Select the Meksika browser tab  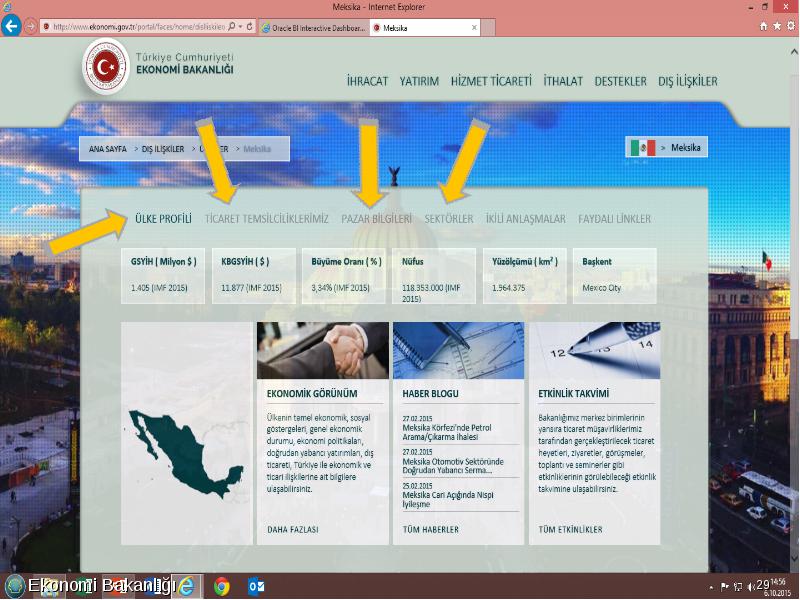click(424, 28)
